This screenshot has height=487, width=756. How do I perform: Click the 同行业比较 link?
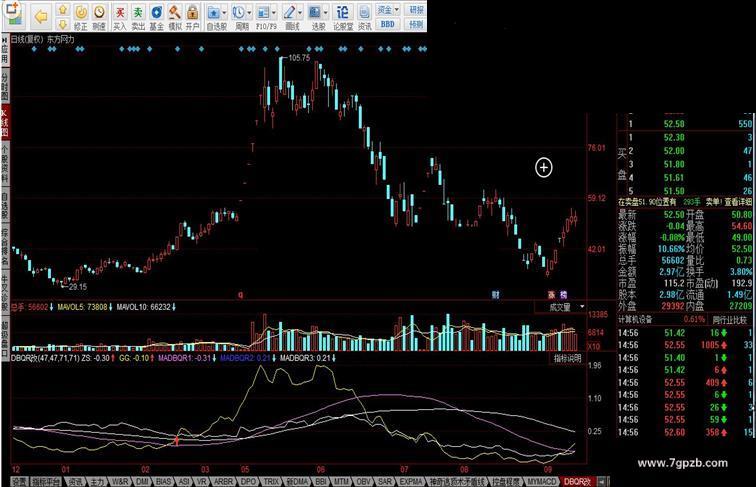[x=729, y=320]
